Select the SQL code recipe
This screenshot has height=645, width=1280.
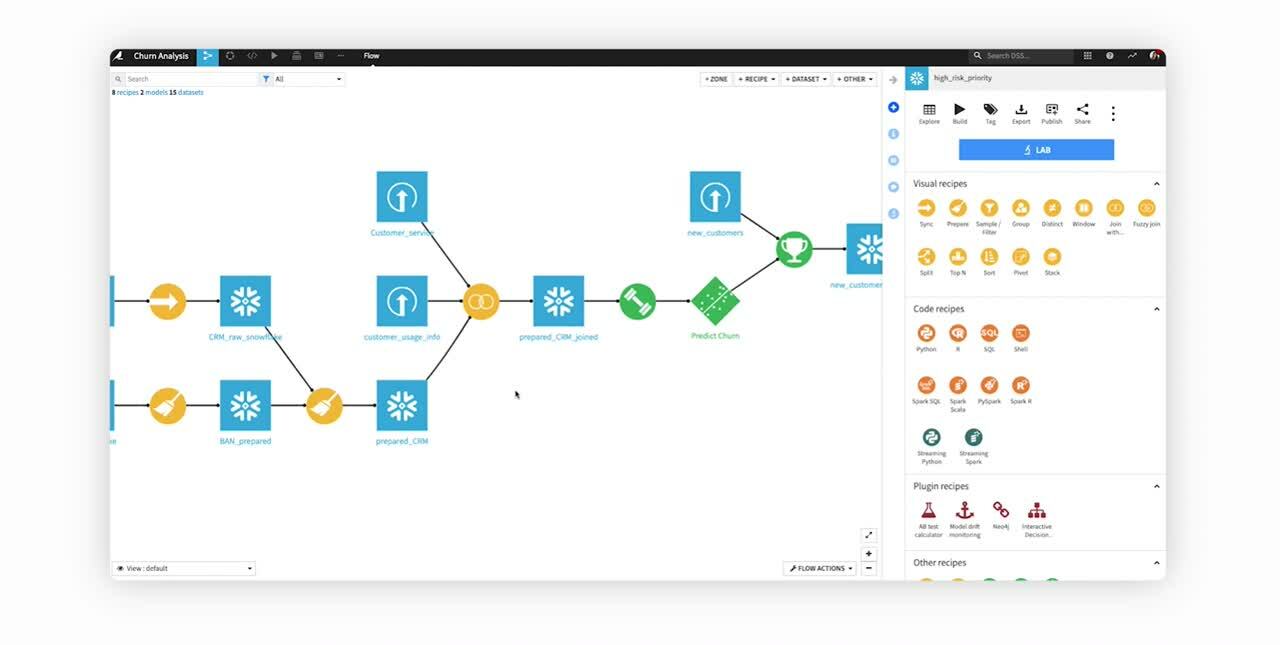pyautogui.click(x=989, y=333)
